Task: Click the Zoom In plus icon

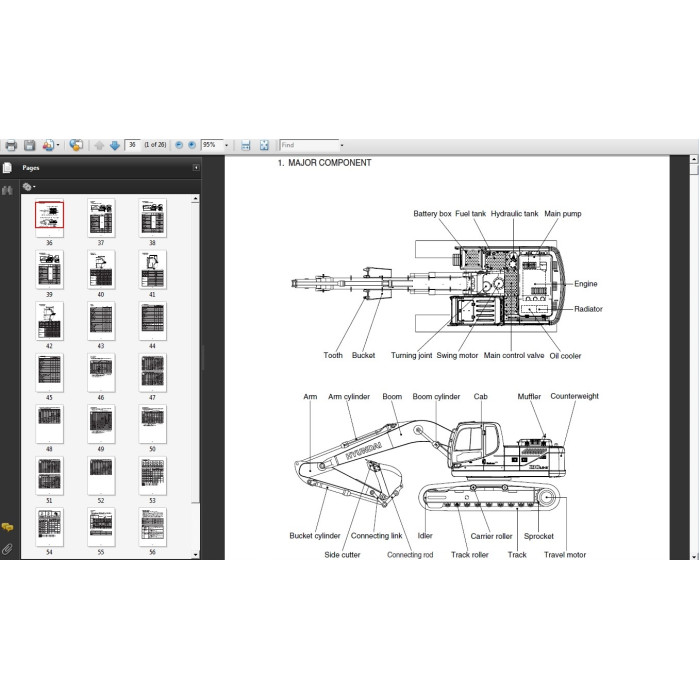Action: point(192,145)
